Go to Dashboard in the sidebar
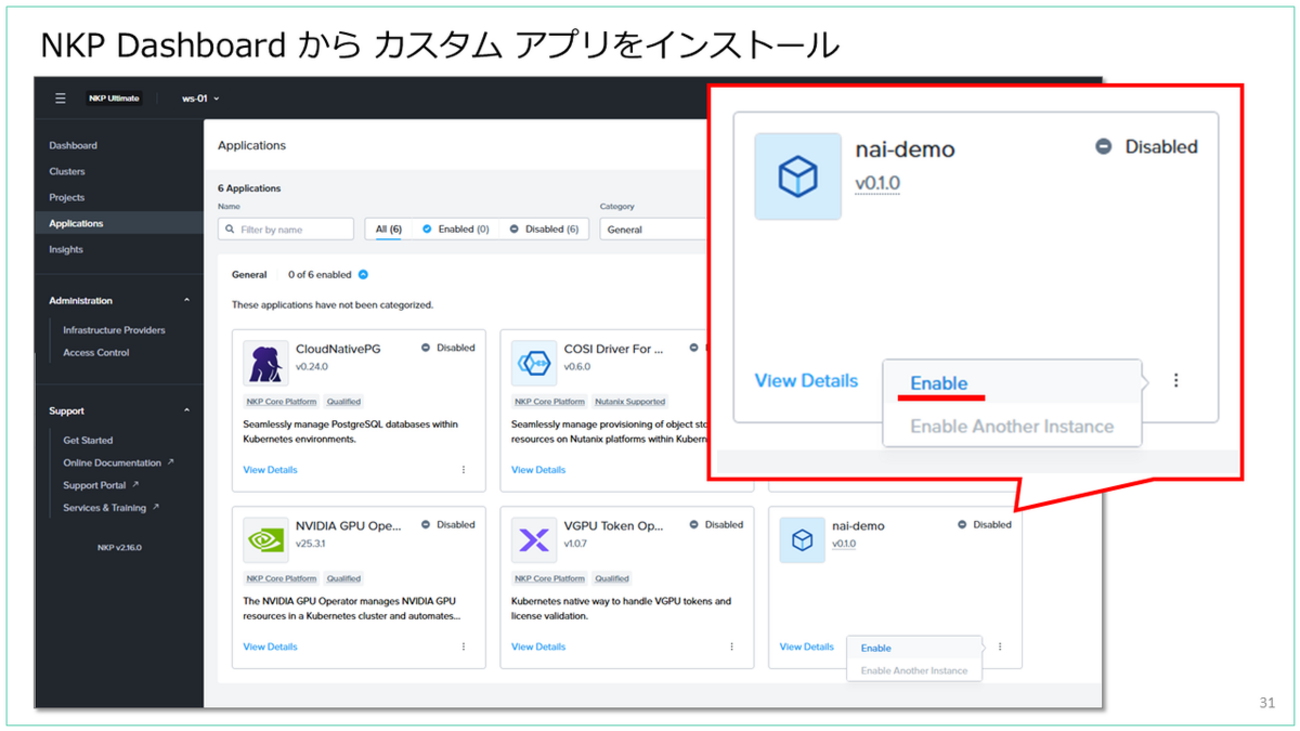 [73, 146]
